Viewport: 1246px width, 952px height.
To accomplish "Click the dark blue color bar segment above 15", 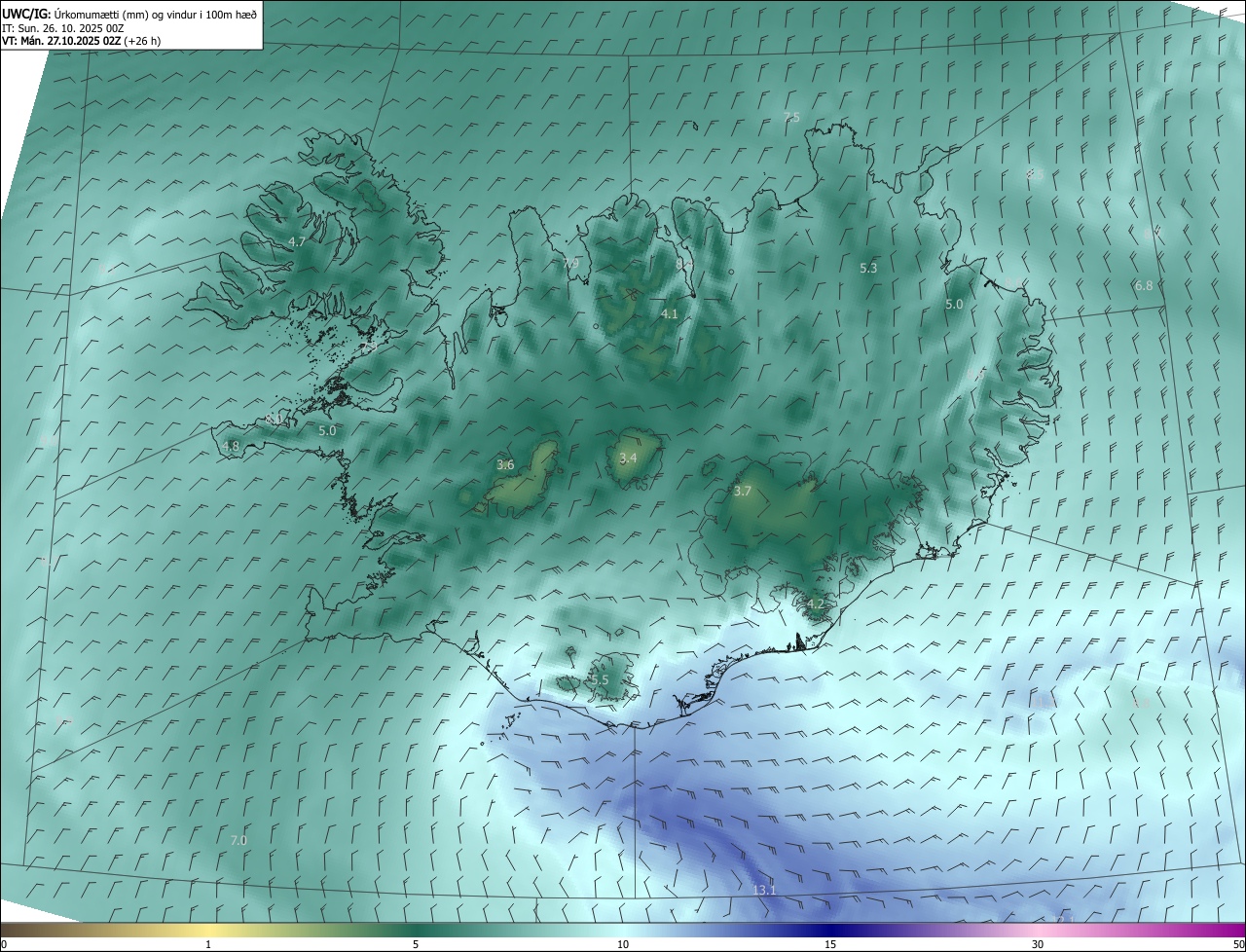I will click(830, 930).
